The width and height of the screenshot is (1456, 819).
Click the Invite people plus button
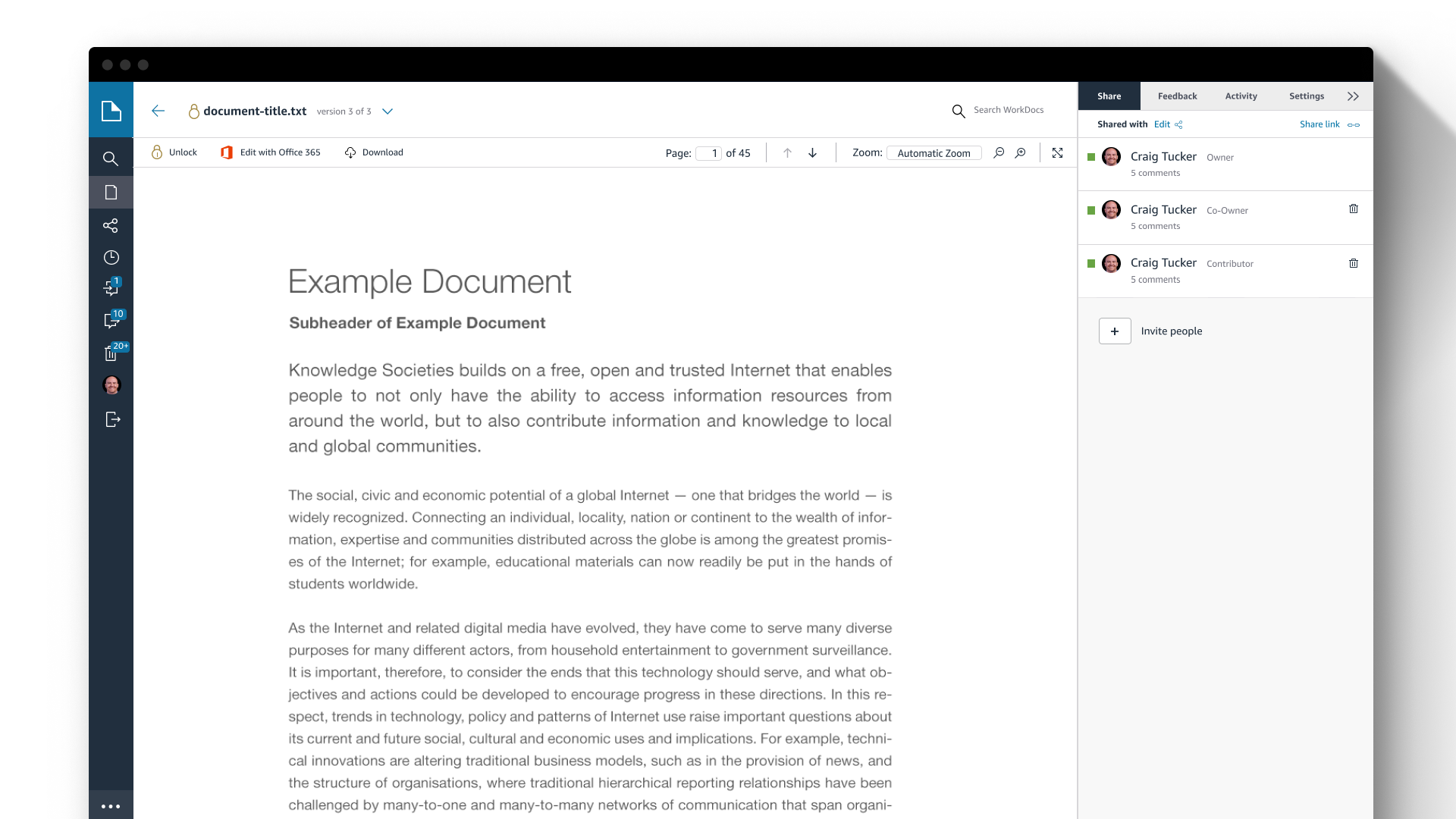point(1115,331)
